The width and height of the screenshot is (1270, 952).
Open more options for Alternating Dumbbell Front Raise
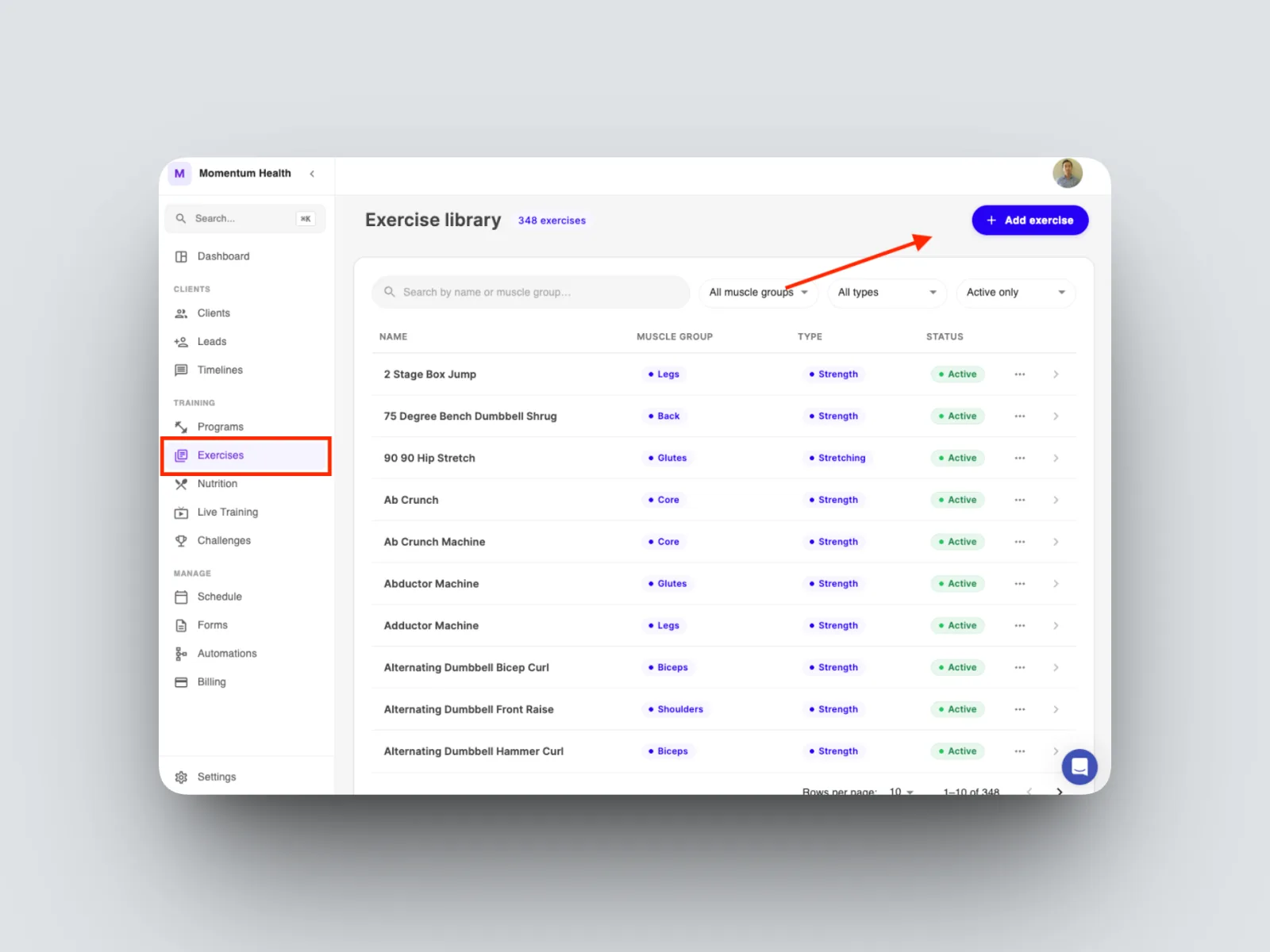(x=1020, y=709)
